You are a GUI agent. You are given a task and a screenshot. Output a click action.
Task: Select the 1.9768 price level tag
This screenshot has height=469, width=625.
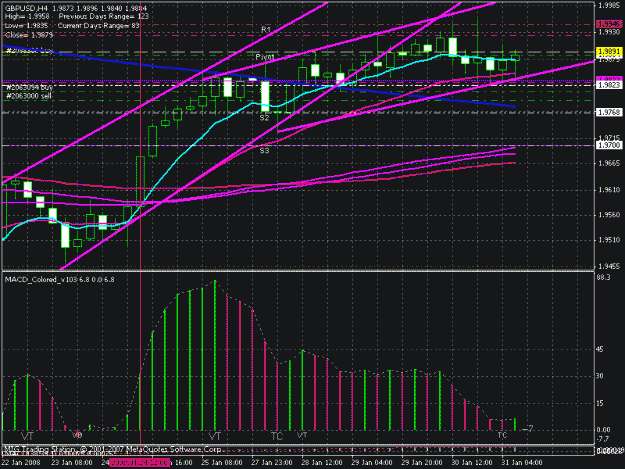pyautogui.click(x=609, y=112)
